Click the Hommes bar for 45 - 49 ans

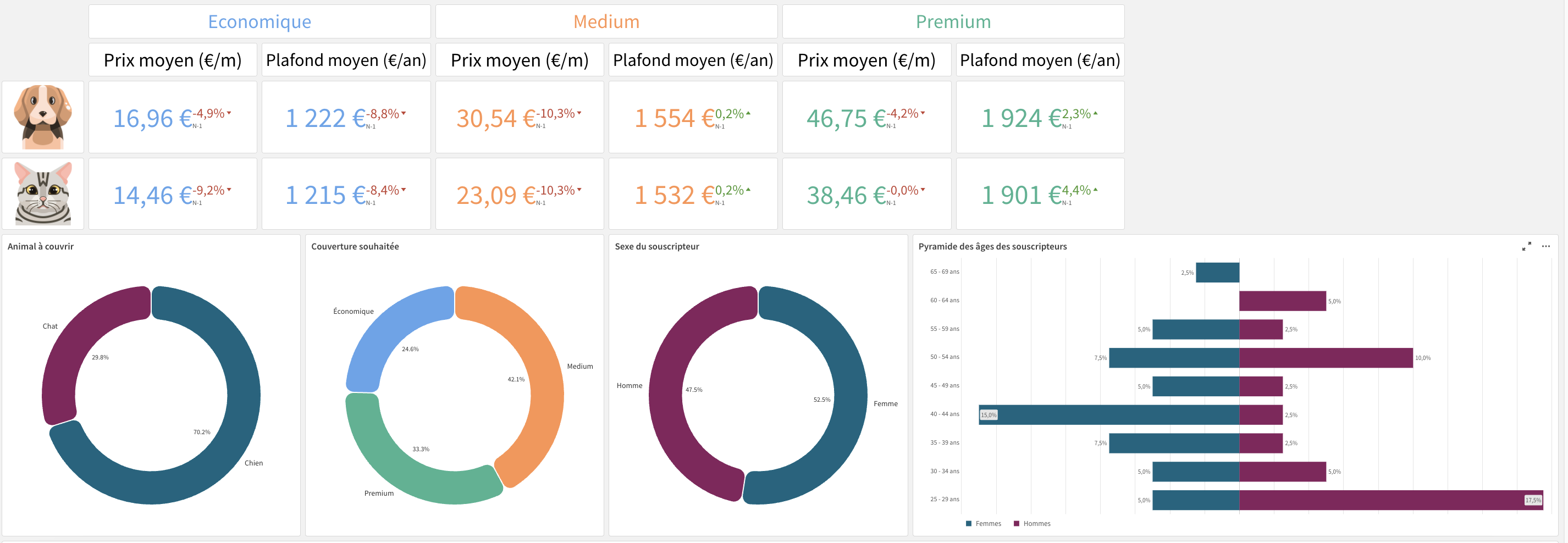(1261, 386)
